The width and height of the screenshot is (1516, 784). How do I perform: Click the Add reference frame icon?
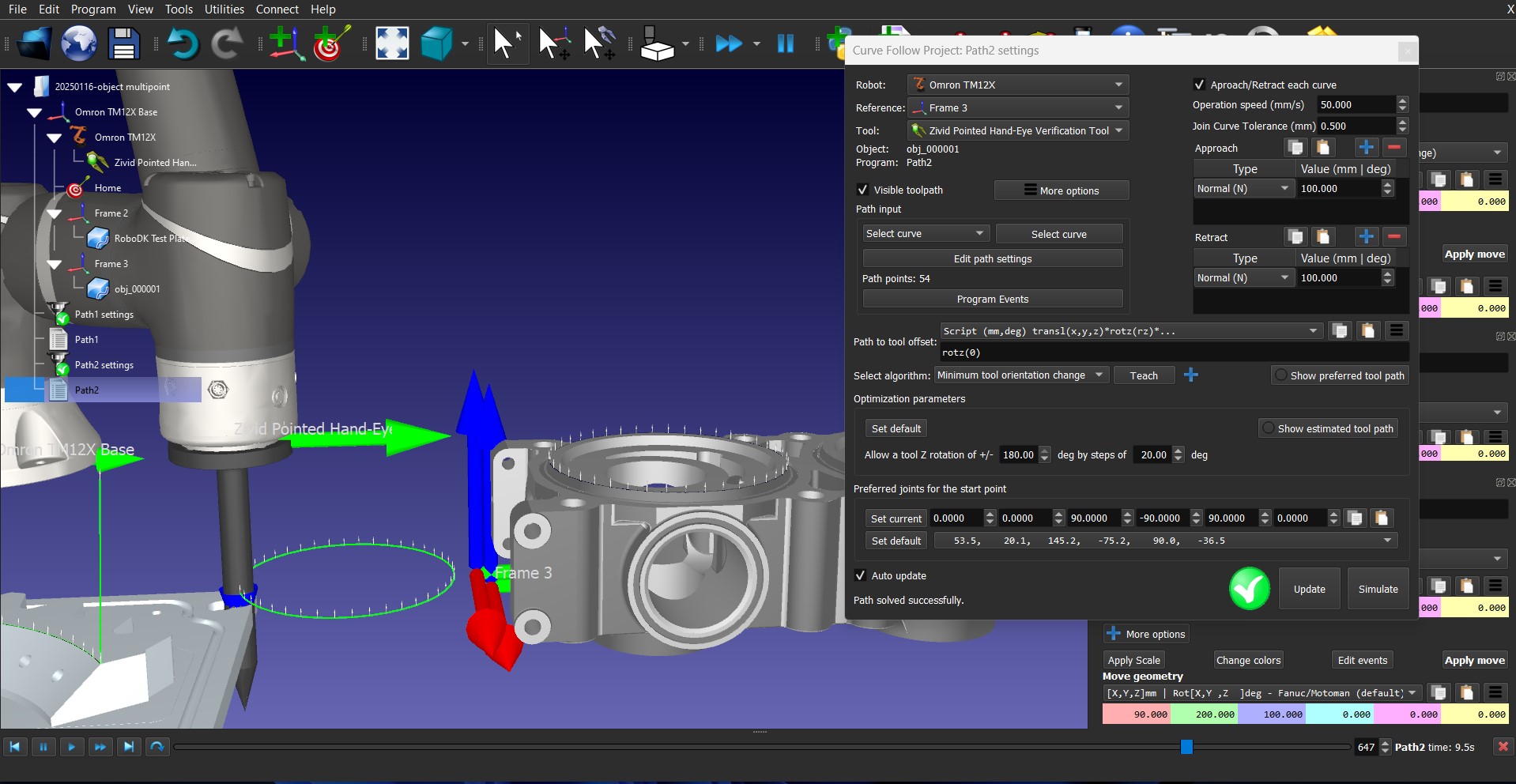[285, 43]
